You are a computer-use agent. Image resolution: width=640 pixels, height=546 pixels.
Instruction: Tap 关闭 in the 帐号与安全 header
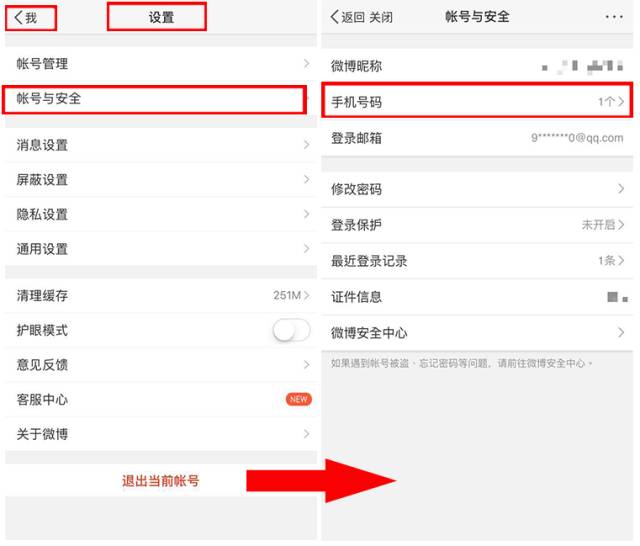pos(381,18)
